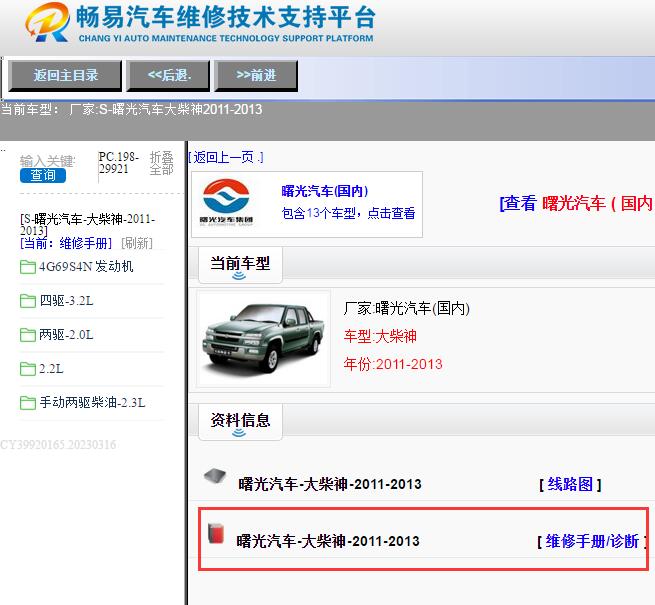
Task: Open the [维修手册/诊断] link
Action: point(592,541)
